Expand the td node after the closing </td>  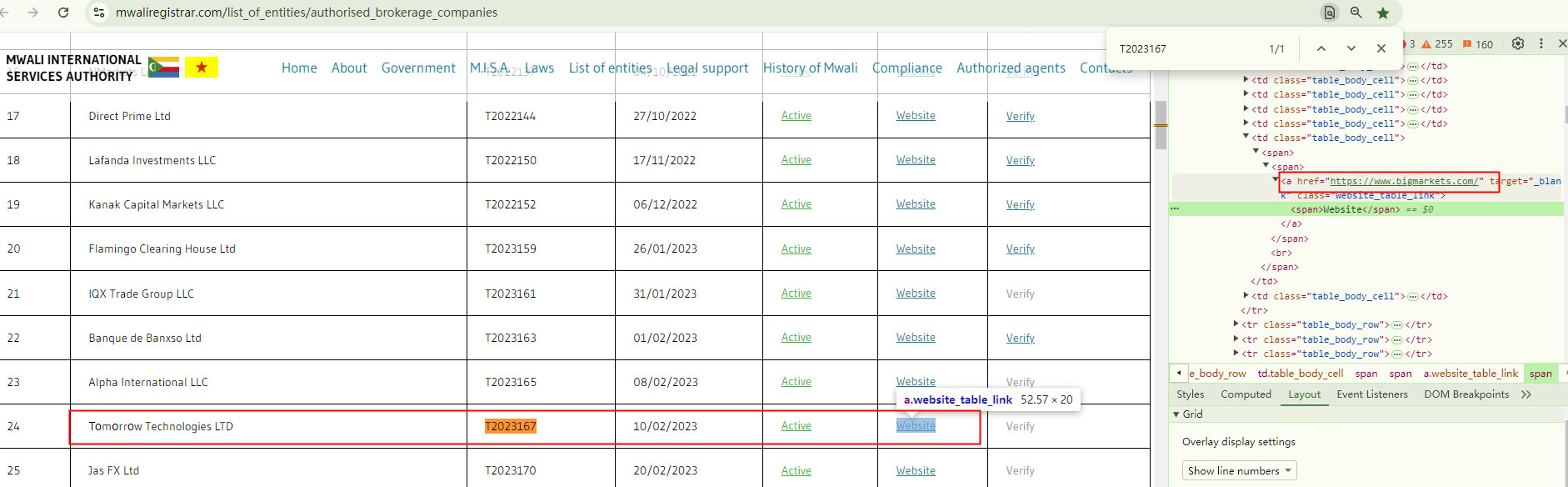point(1246,295)
